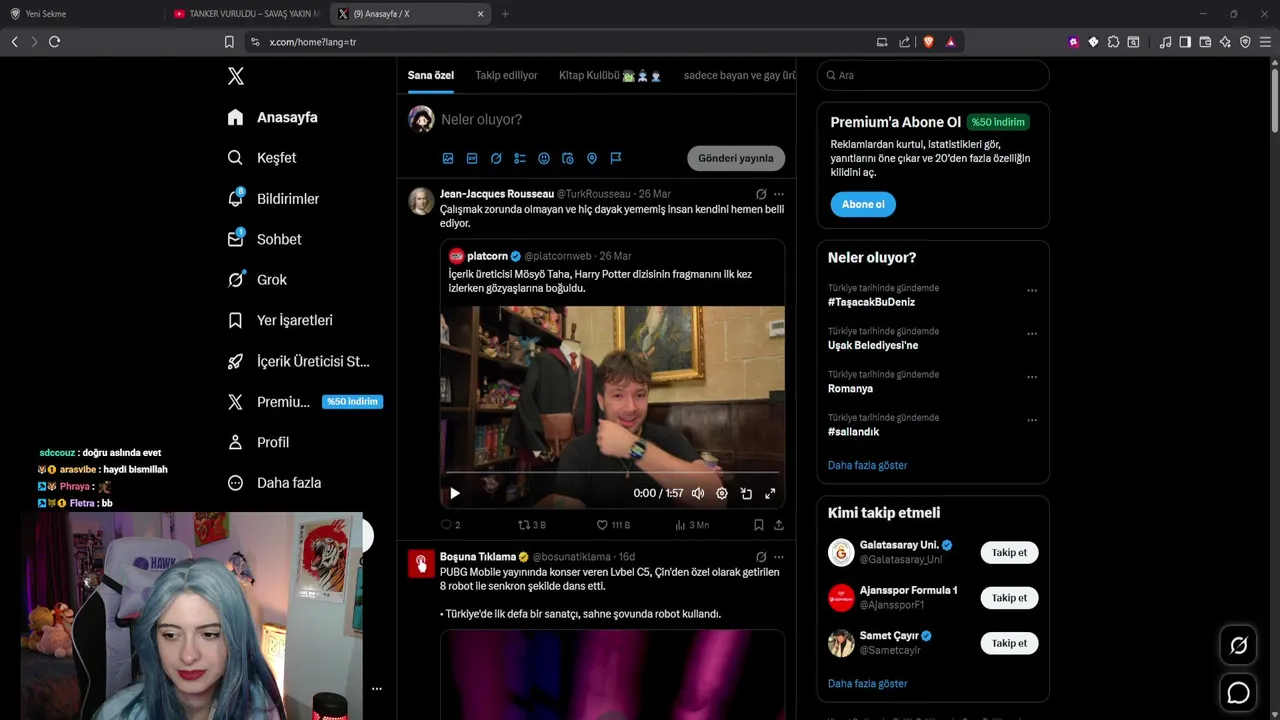Switch to Kitap Kulübü tab
1280x720 pixels.
610,75
